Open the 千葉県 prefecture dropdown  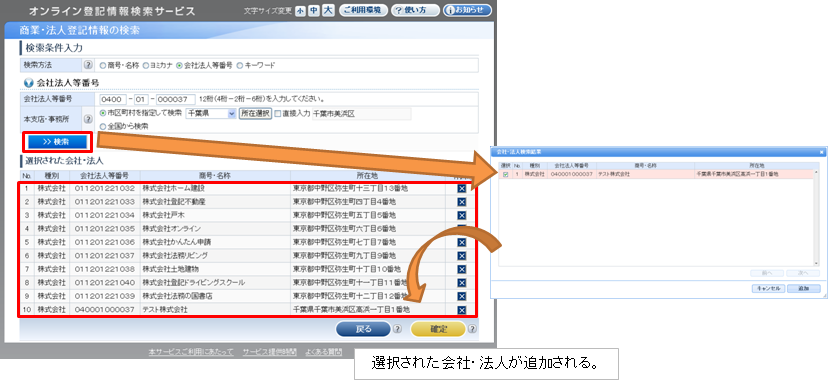click(x=211, y=113)
